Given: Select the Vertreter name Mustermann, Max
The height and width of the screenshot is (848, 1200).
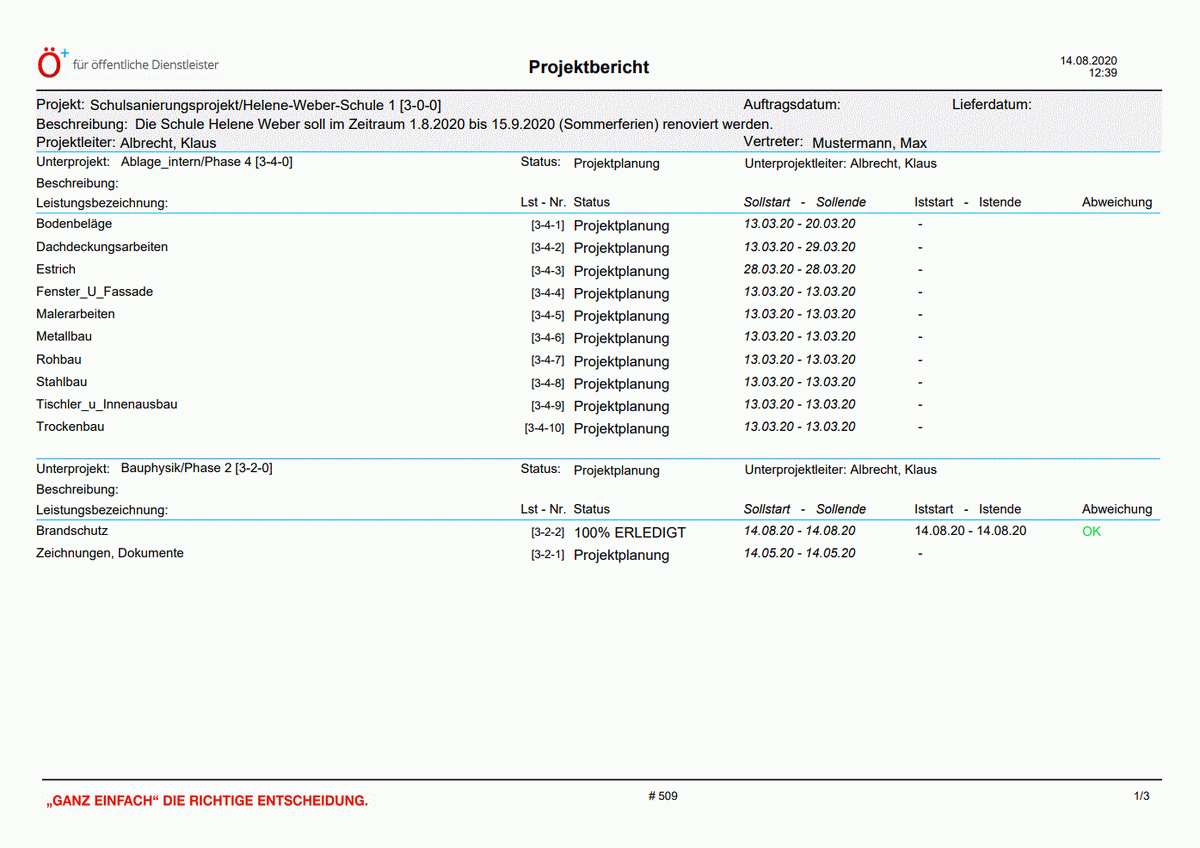Looking at the screenshot, I should 869,143.
